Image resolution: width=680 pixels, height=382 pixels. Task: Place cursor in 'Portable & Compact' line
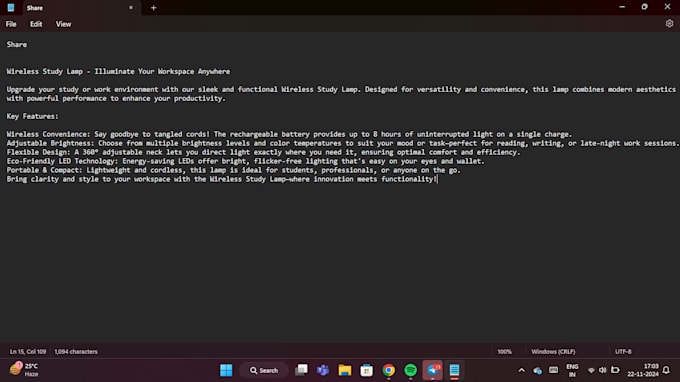[x=233, y=170]
